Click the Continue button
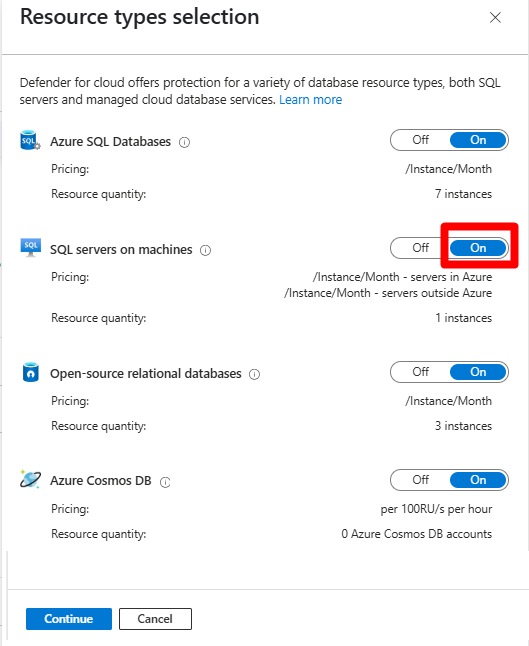529x646 pixels. (x=69, y=619)
